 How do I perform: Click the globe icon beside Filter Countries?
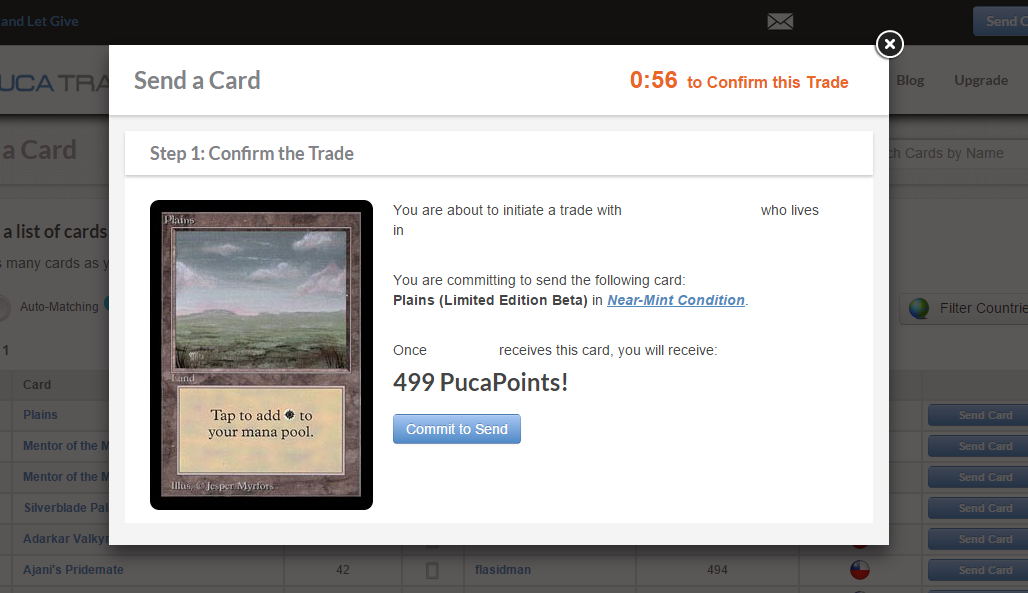pos(919,308)
